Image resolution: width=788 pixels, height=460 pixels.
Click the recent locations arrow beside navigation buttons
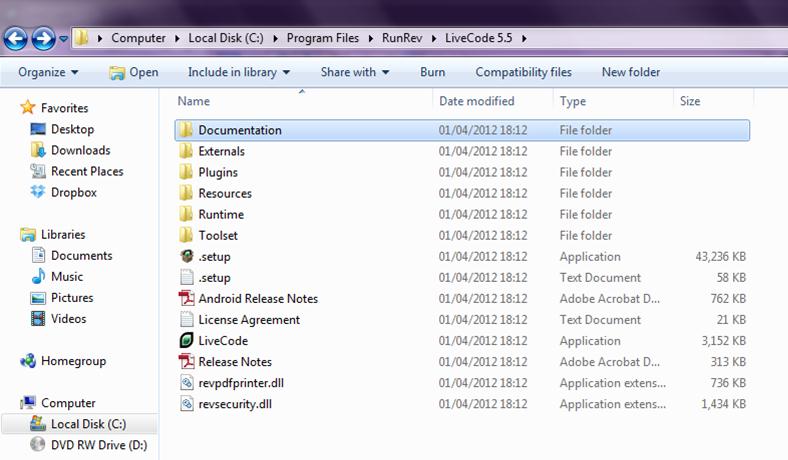tap(64, 40)
